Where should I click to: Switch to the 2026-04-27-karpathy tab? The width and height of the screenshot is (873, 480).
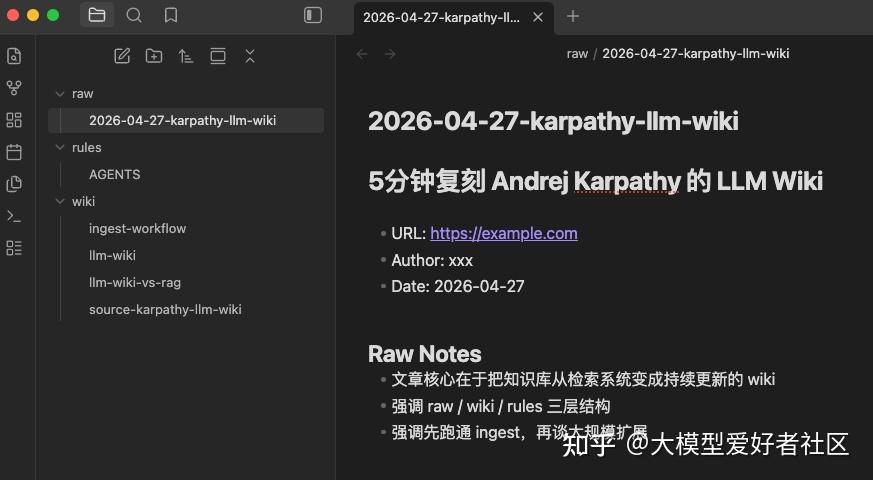pos(441,17)
